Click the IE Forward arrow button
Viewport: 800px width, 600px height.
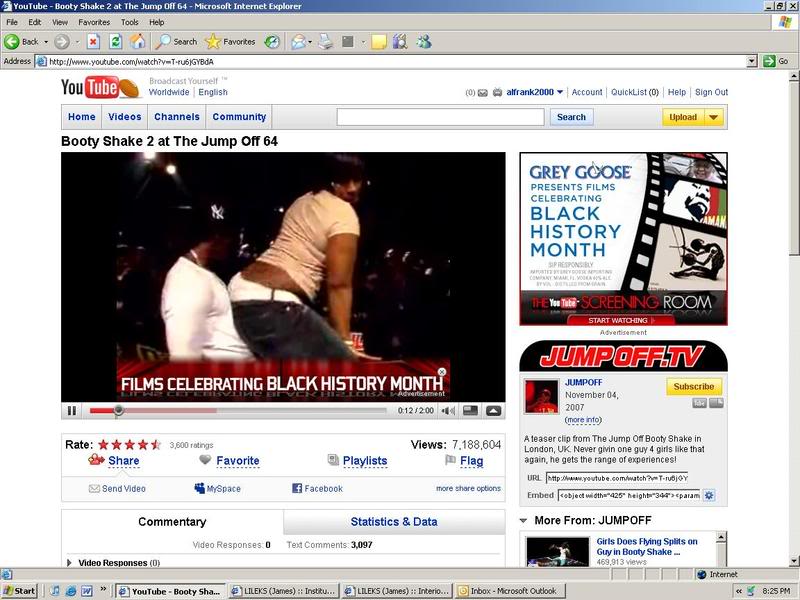62,42
